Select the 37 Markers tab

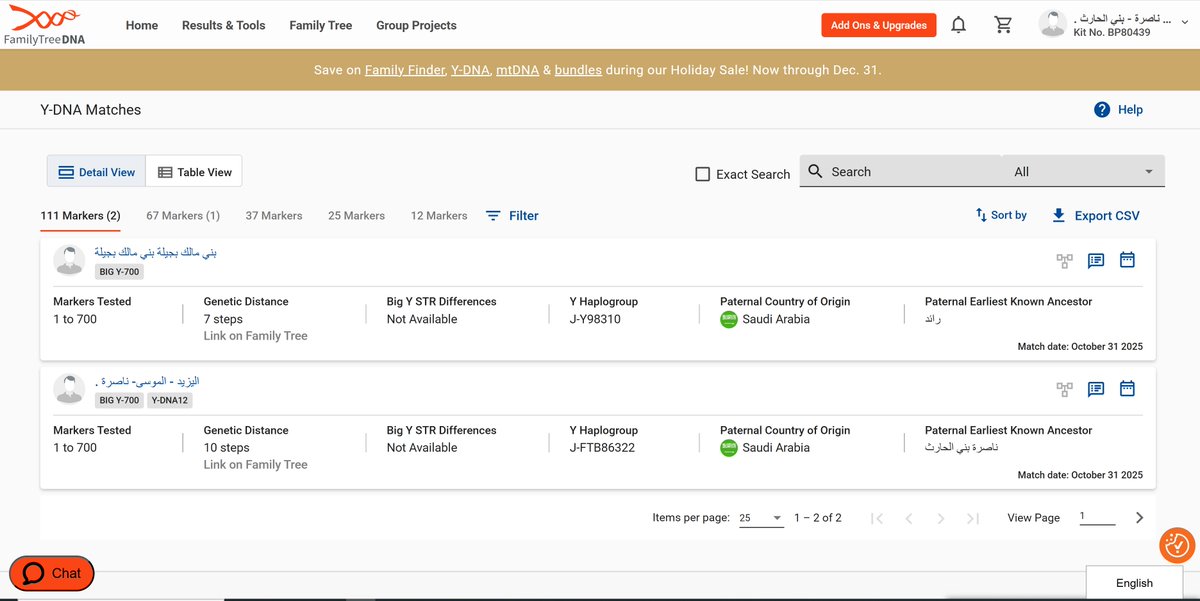tap(274, 215)
